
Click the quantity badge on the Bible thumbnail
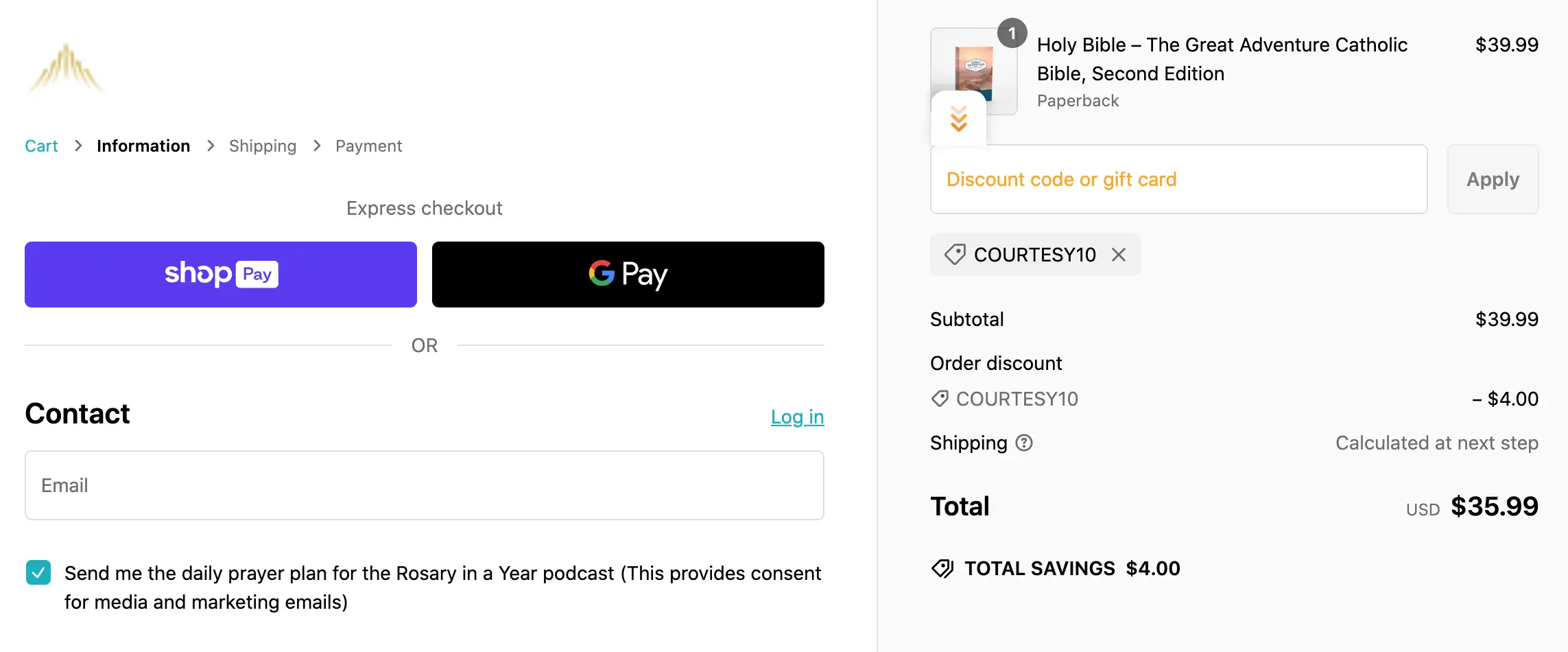[1013, 32]
